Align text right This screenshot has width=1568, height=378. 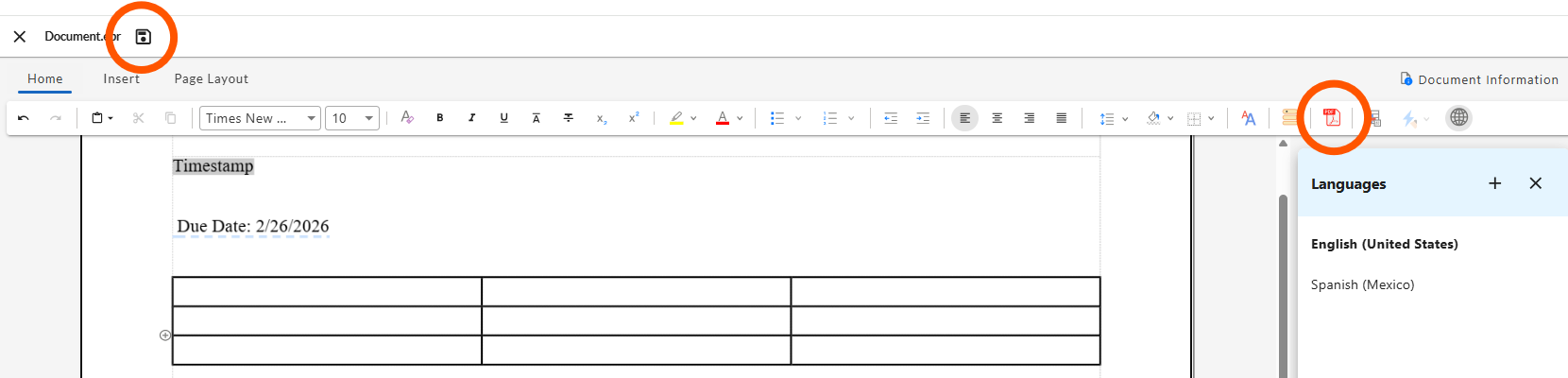coord(1029,118)
